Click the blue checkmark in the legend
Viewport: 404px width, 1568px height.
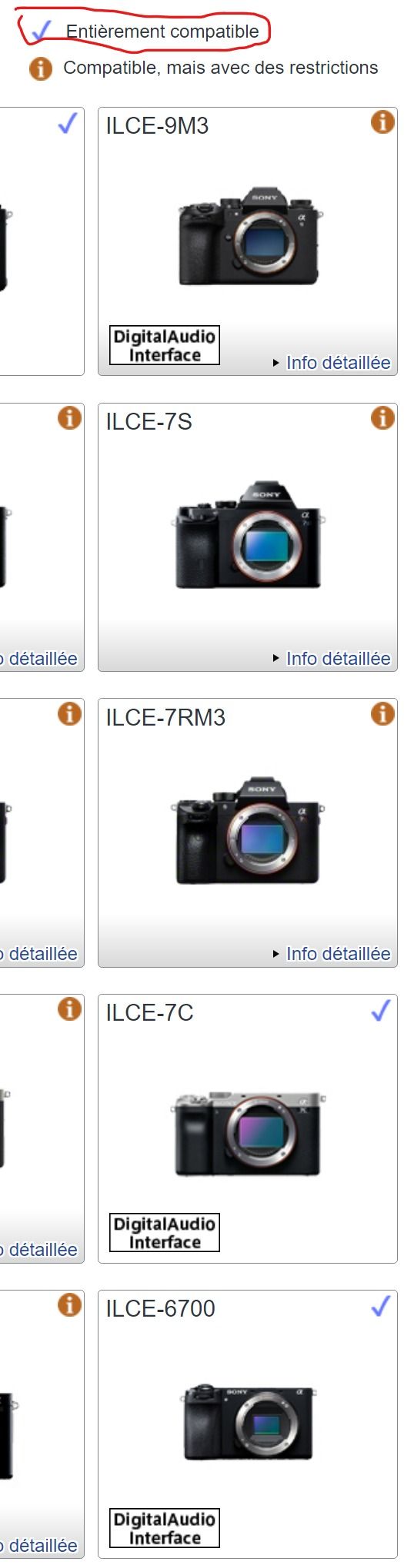pyautogui.click(x=42, y=31)
